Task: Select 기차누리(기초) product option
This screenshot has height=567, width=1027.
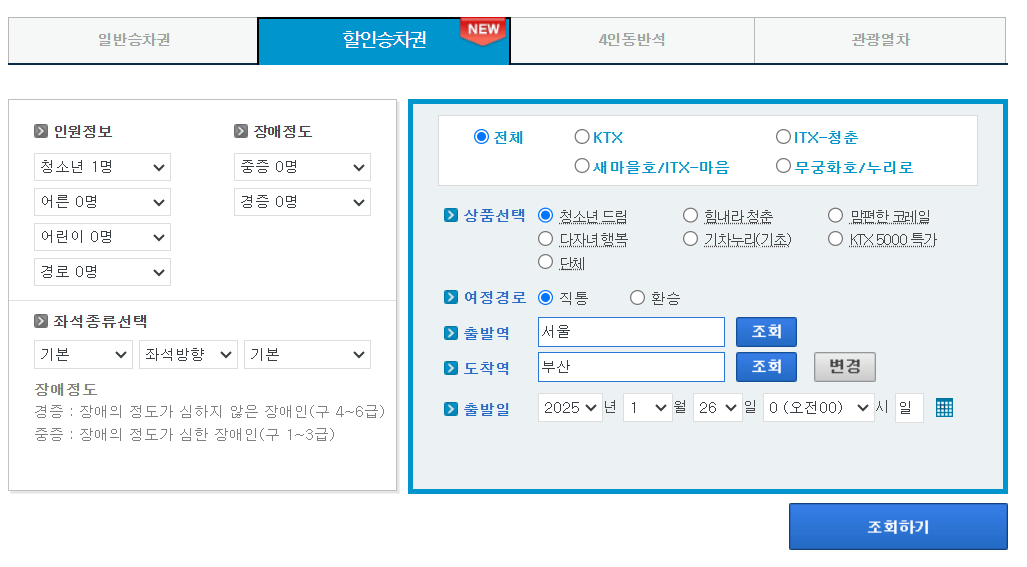Action: pos(690,239)
